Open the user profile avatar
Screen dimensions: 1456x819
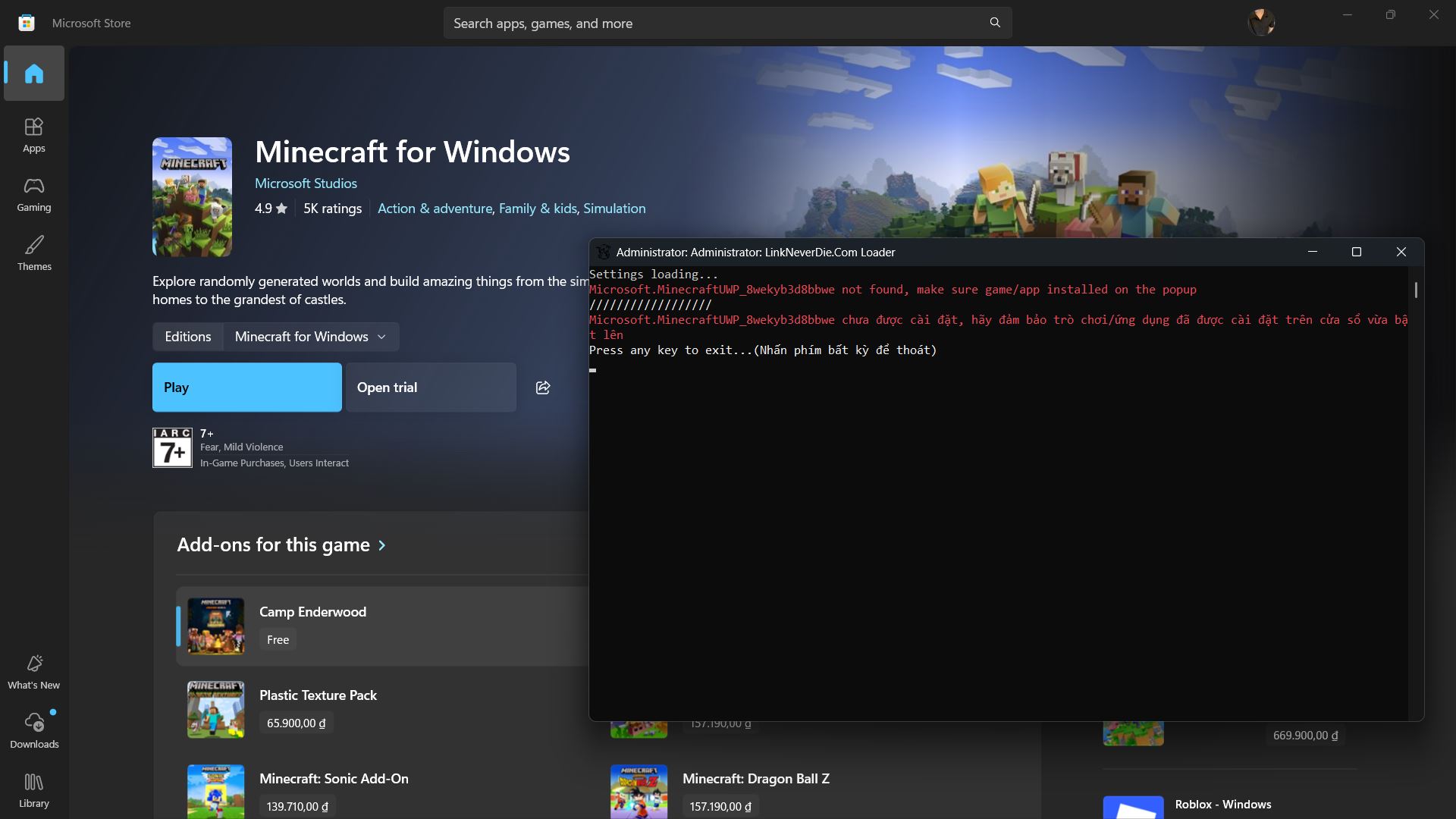1261,22
